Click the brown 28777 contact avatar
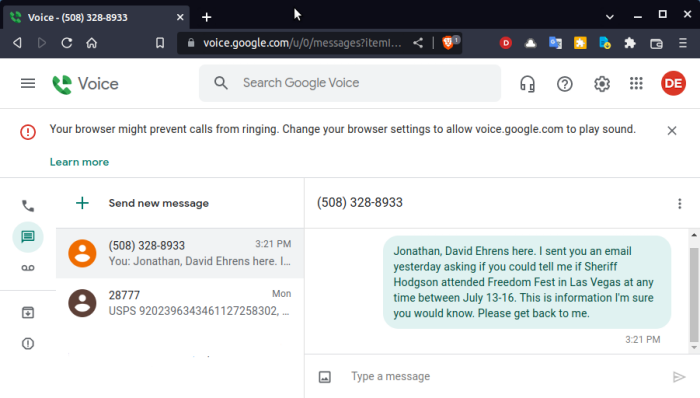The height and width of the screenshot is (398, 700). (82, 303)
